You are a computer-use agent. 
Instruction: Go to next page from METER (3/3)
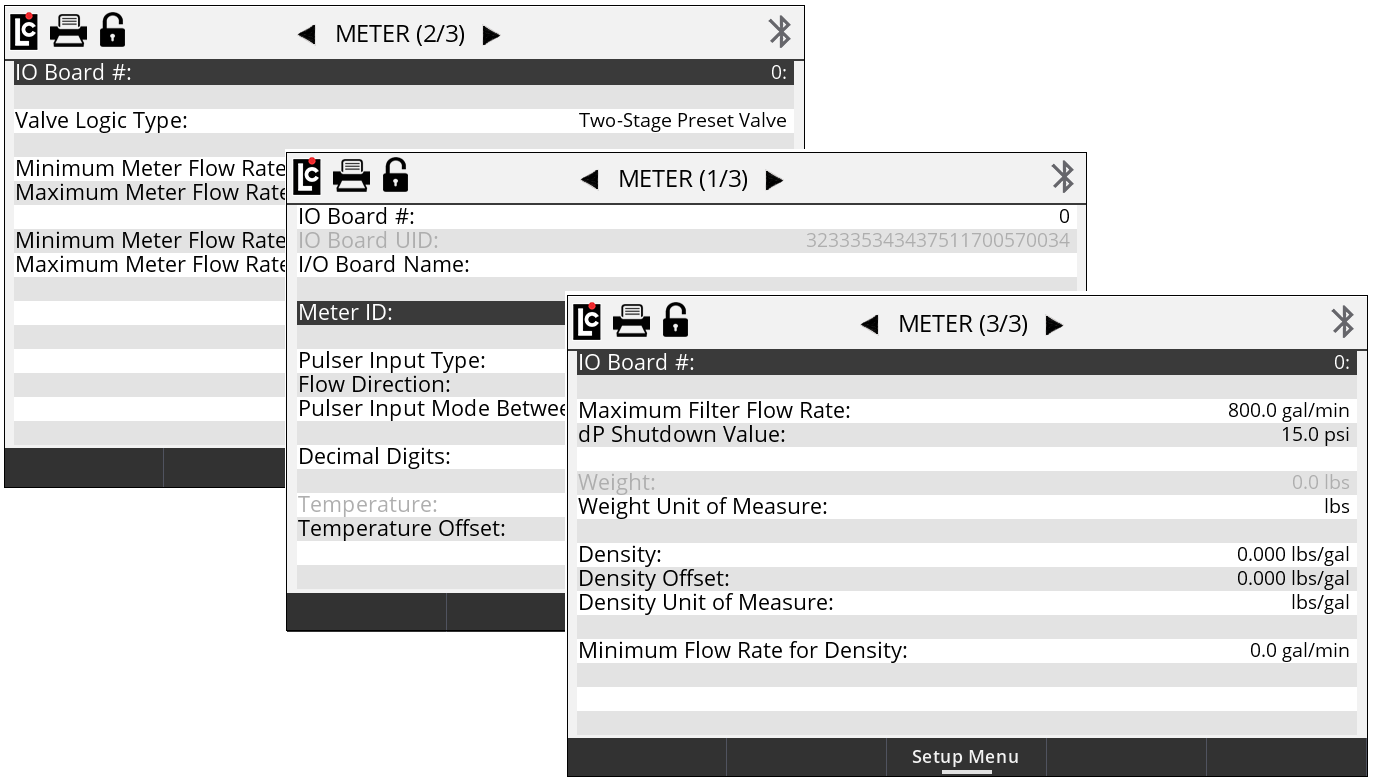(1054, 324)
